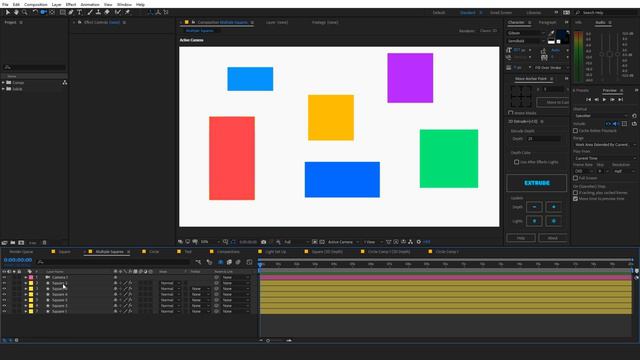Click the Move to Comp button
Image resolution: width=640 pixels, height=360 pixels.
(x=553, y=102)
